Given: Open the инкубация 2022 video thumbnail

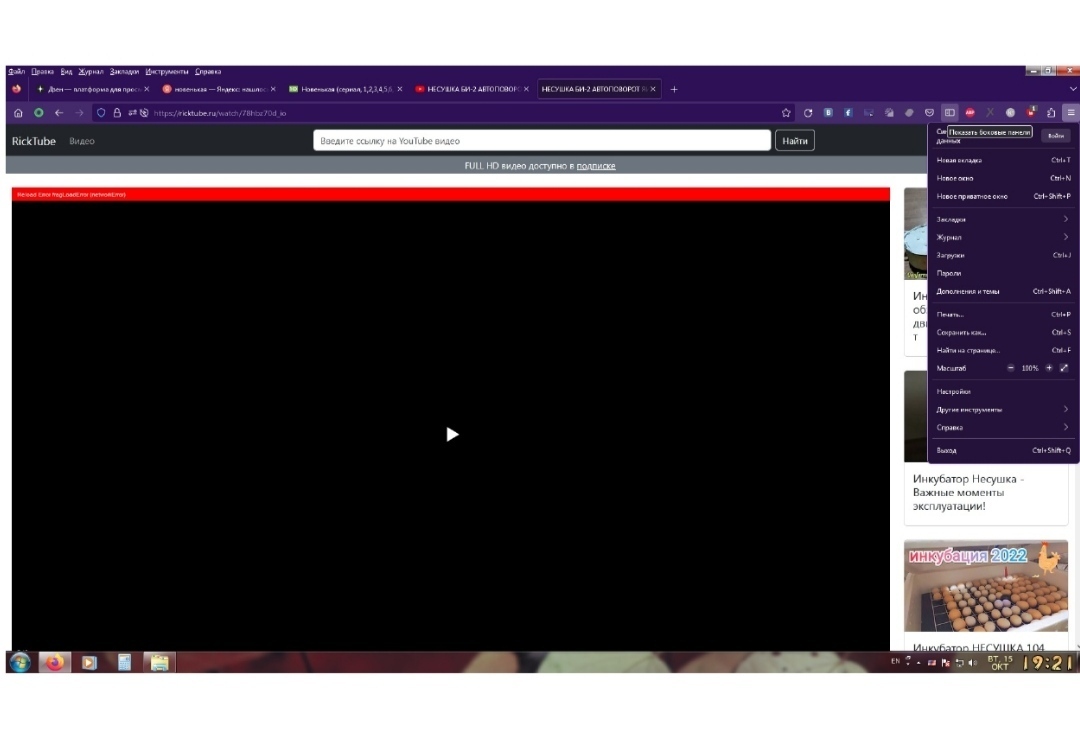Looking at the screenshot, I should click(986, 586).
